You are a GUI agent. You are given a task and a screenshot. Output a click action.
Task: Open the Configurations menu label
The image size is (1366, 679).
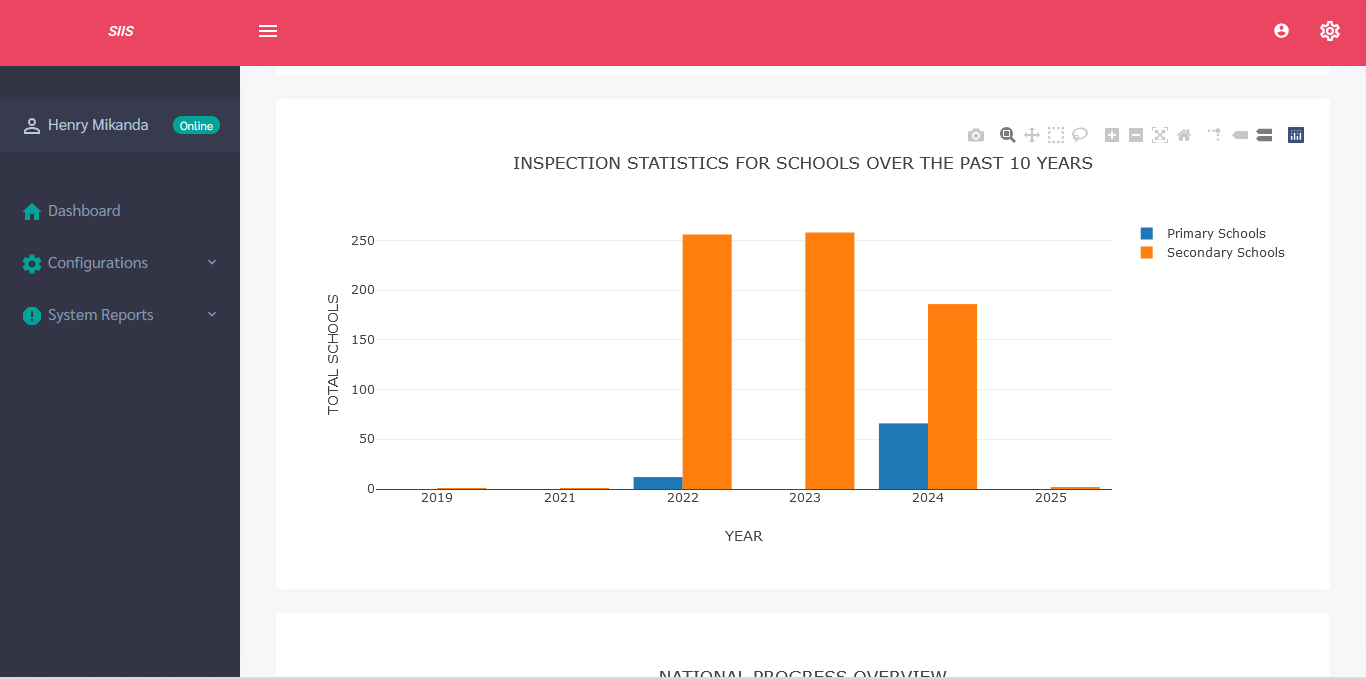[x=98, y=263]
